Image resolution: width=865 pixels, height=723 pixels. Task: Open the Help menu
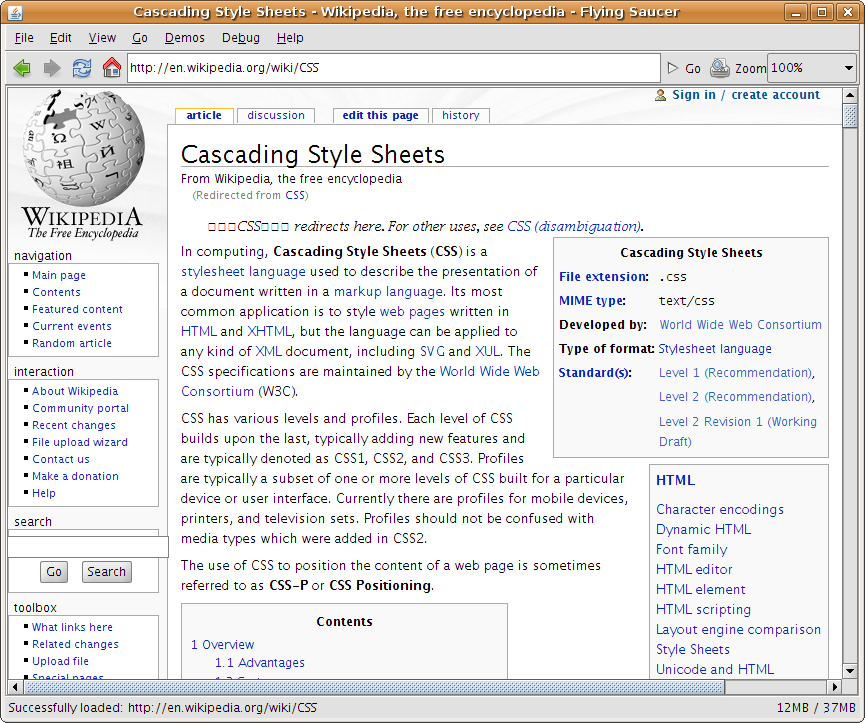290,38
